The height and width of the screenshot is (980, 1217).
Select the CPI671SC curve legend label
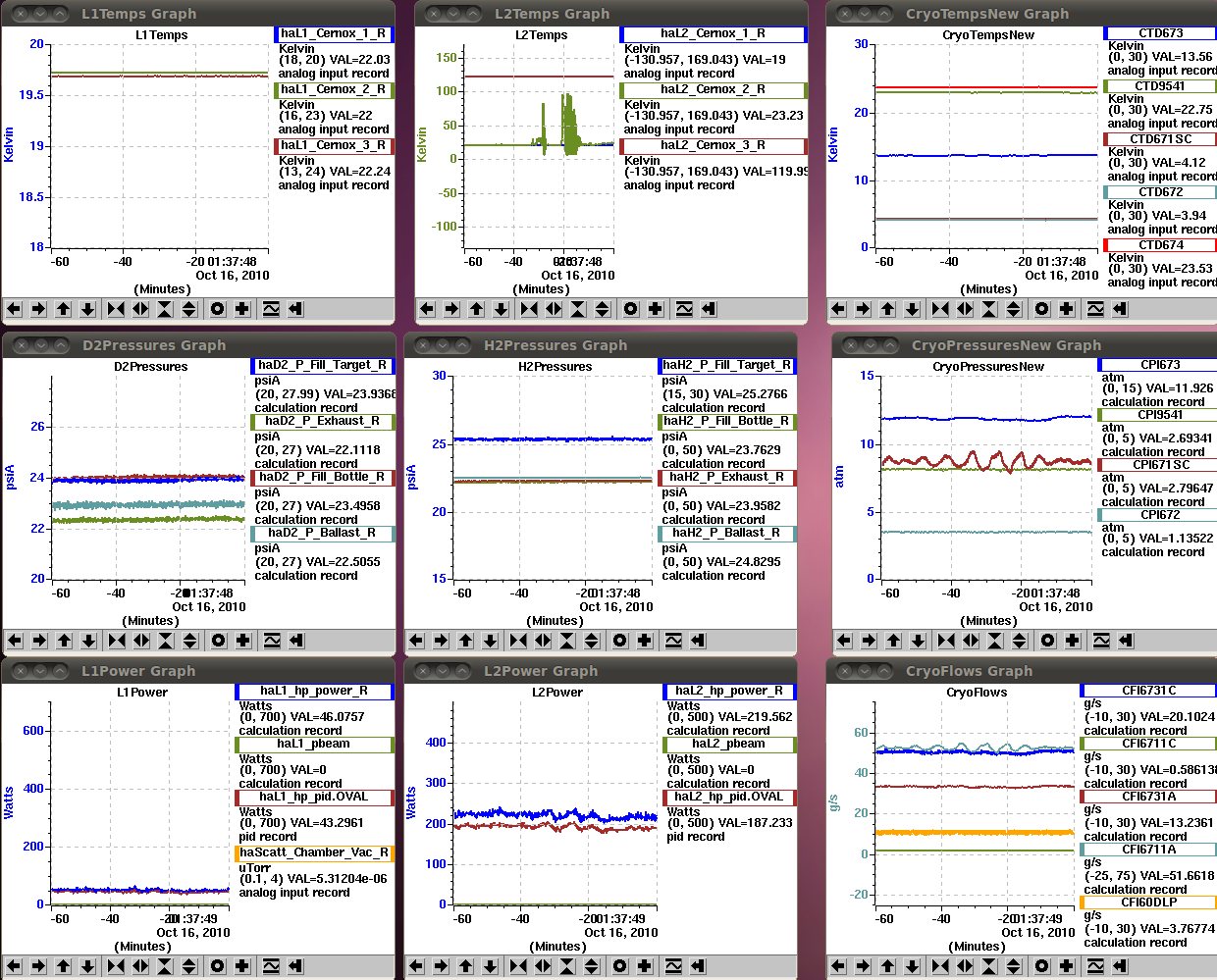[1158, 465]
